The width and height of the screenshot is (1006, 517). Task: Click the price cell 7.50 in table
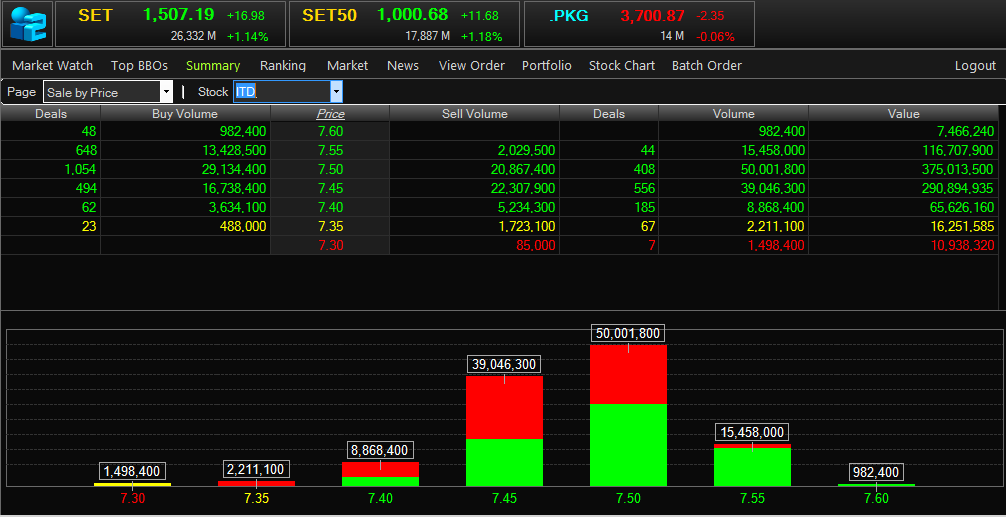[x=330, y=169]
